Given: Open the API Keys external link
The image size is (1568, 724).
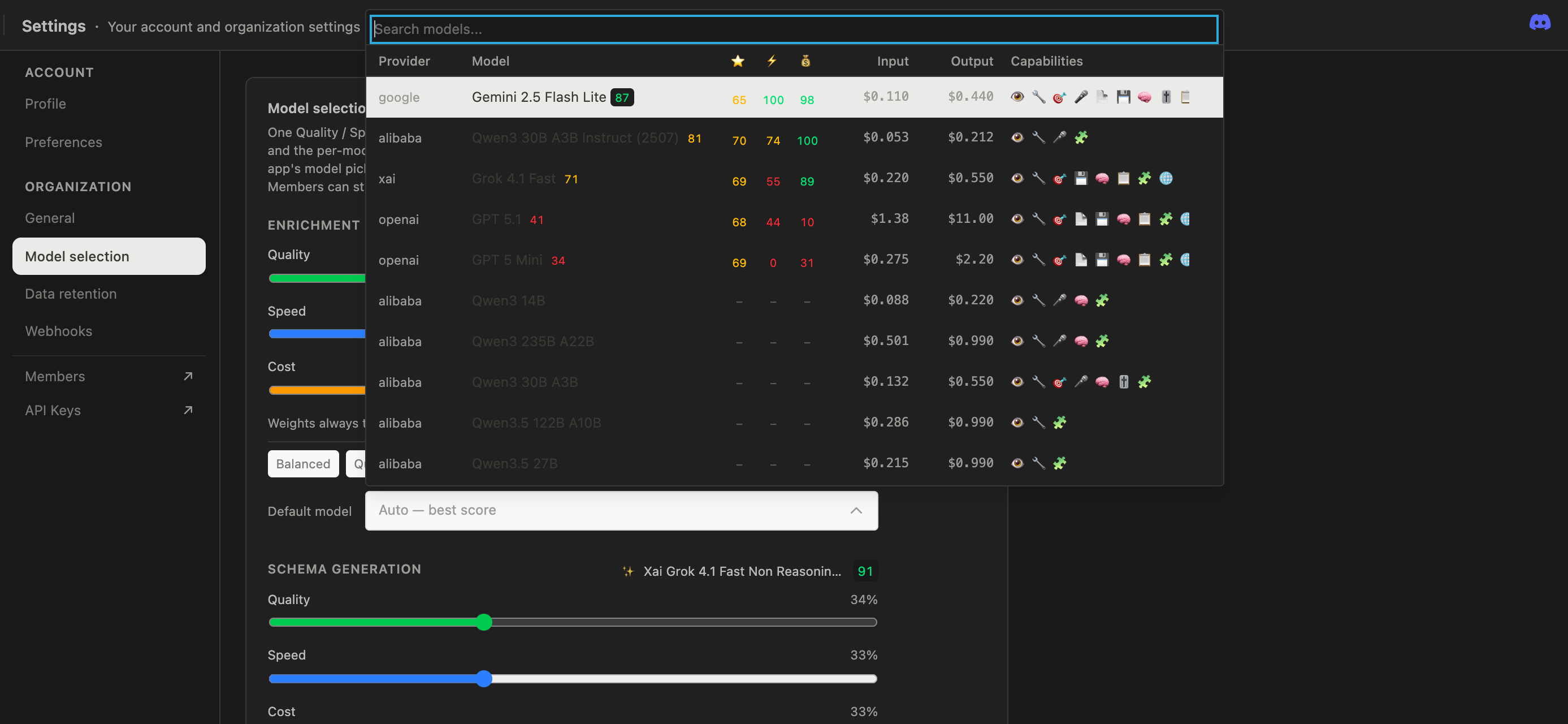Looking at the screenshot, I should click(109, 411).
